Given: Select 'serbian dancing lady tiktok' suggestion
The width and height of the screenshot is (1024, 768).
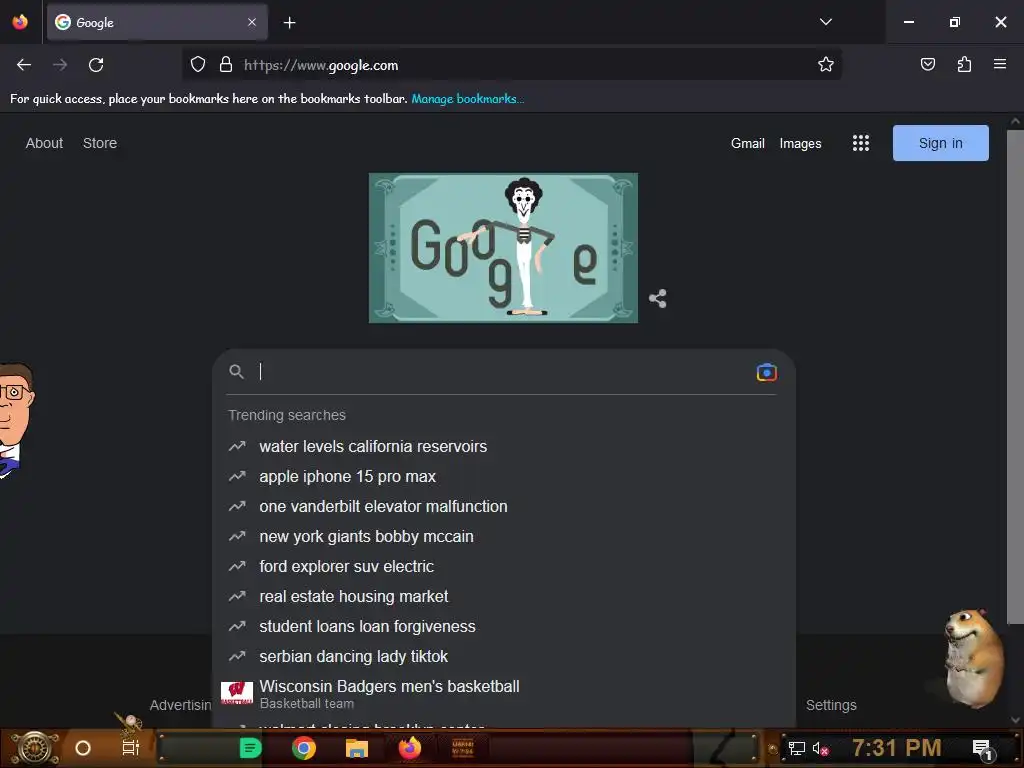Looking at the screenshot, I should coord(504,657).
